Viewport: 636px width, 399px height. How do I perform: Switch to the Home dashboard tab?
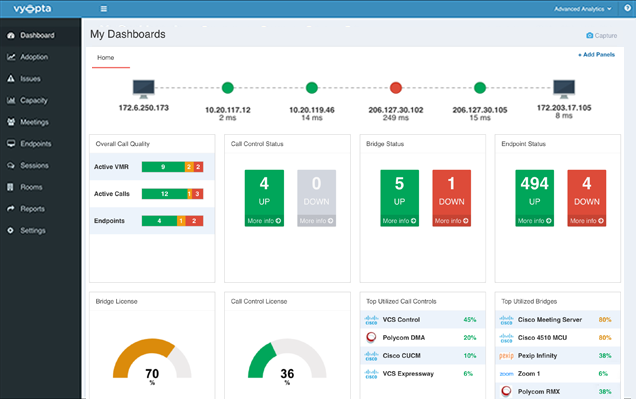(105, 58)
